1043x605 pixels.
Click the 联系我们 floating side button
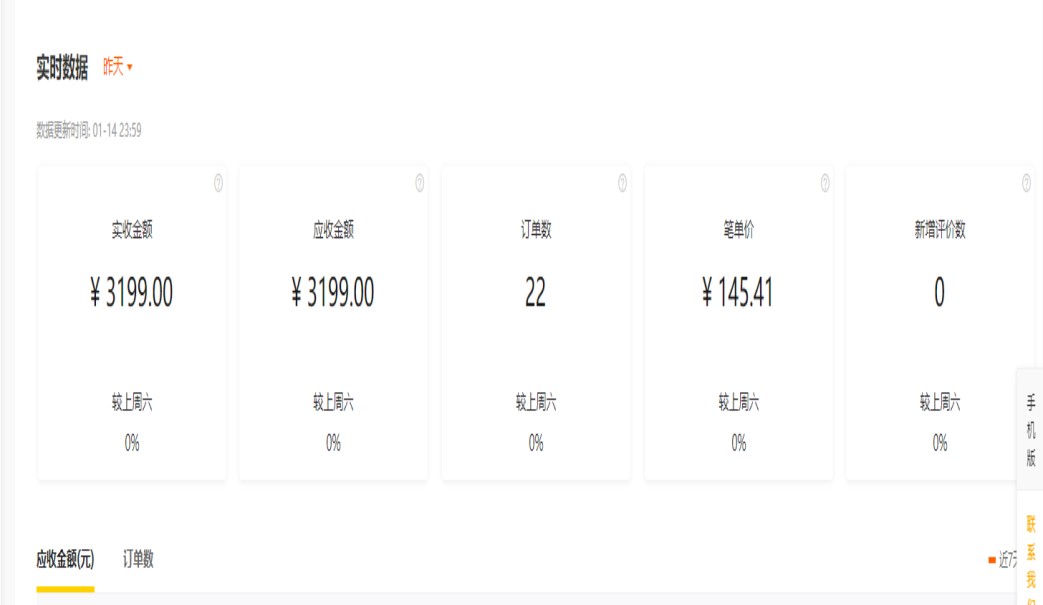pyautogui.click(x=1031, y=555)
